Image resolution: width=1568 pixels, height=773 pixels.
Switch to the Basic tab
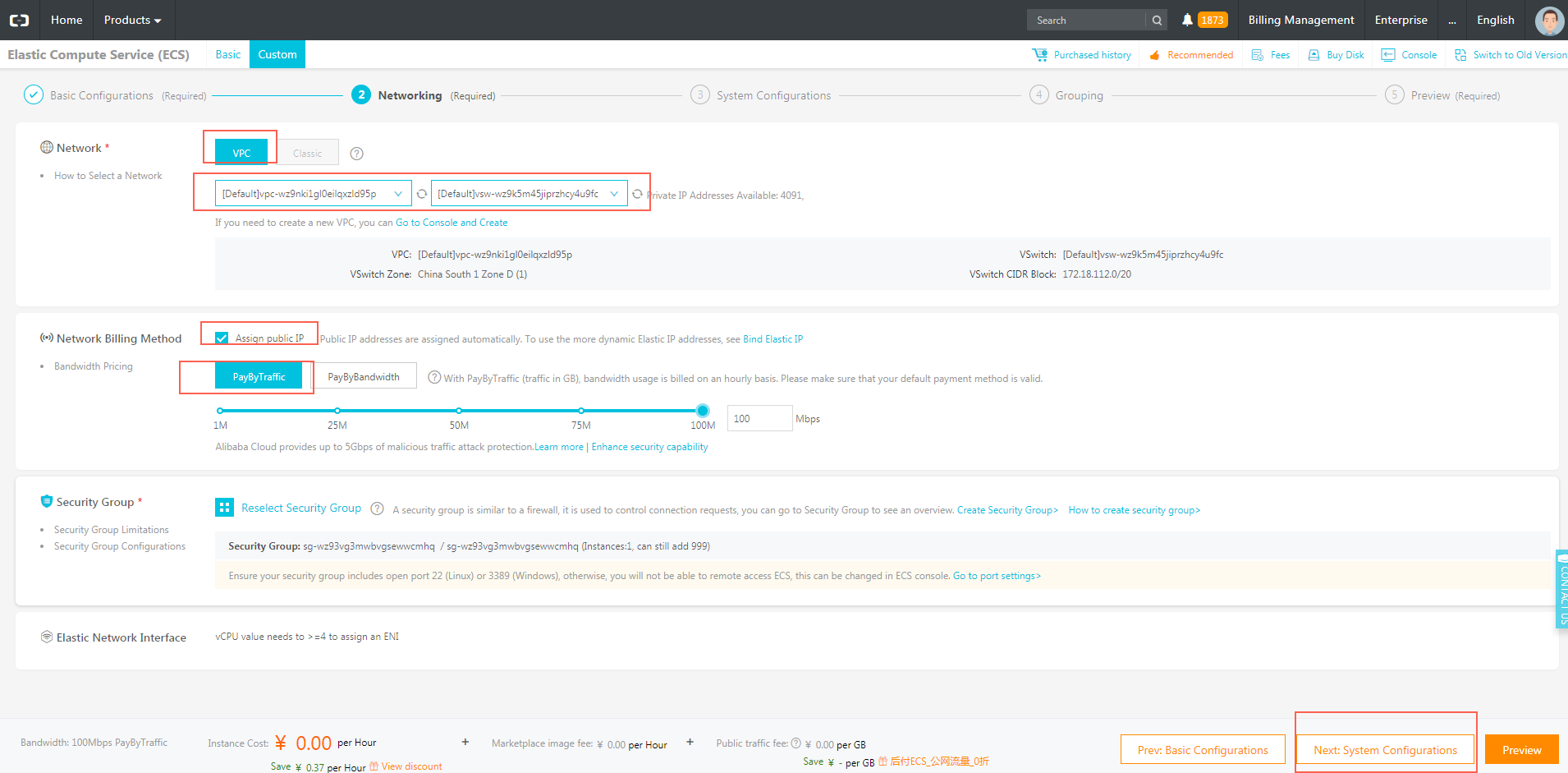click(x=228, y=54)
